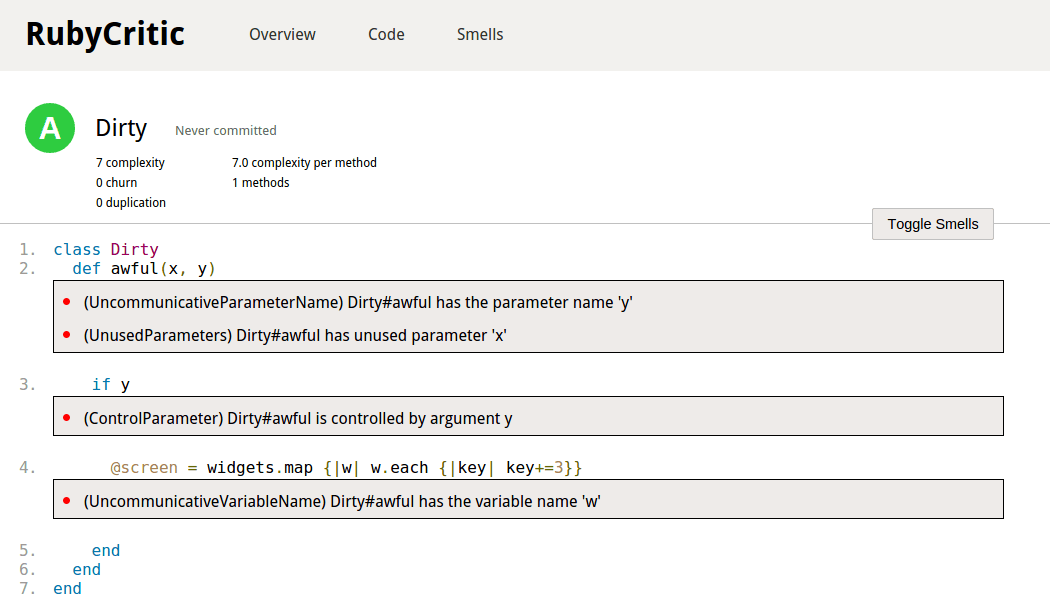Click line number 1
1050x600 pixels.
tap(27, 250)
